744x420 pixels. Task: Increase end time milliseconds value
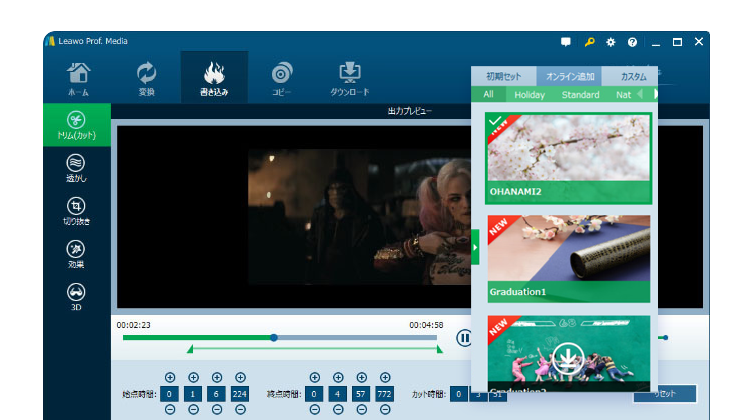tap(385, 377)
